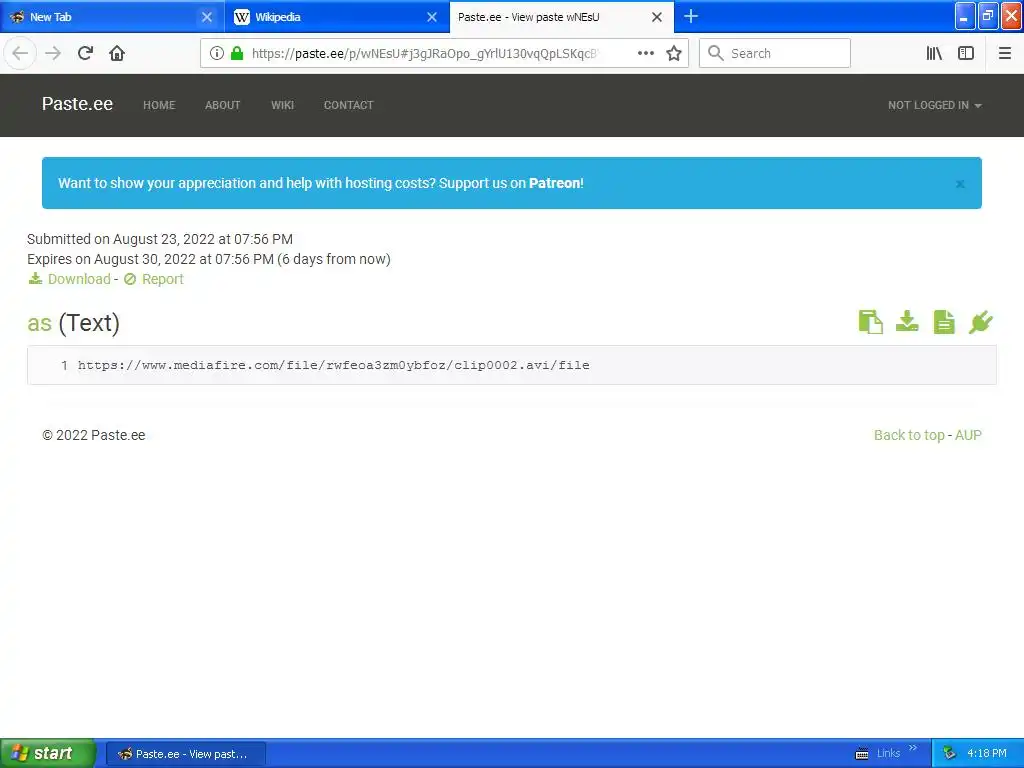Click the Download link under dates

point(69,279)
